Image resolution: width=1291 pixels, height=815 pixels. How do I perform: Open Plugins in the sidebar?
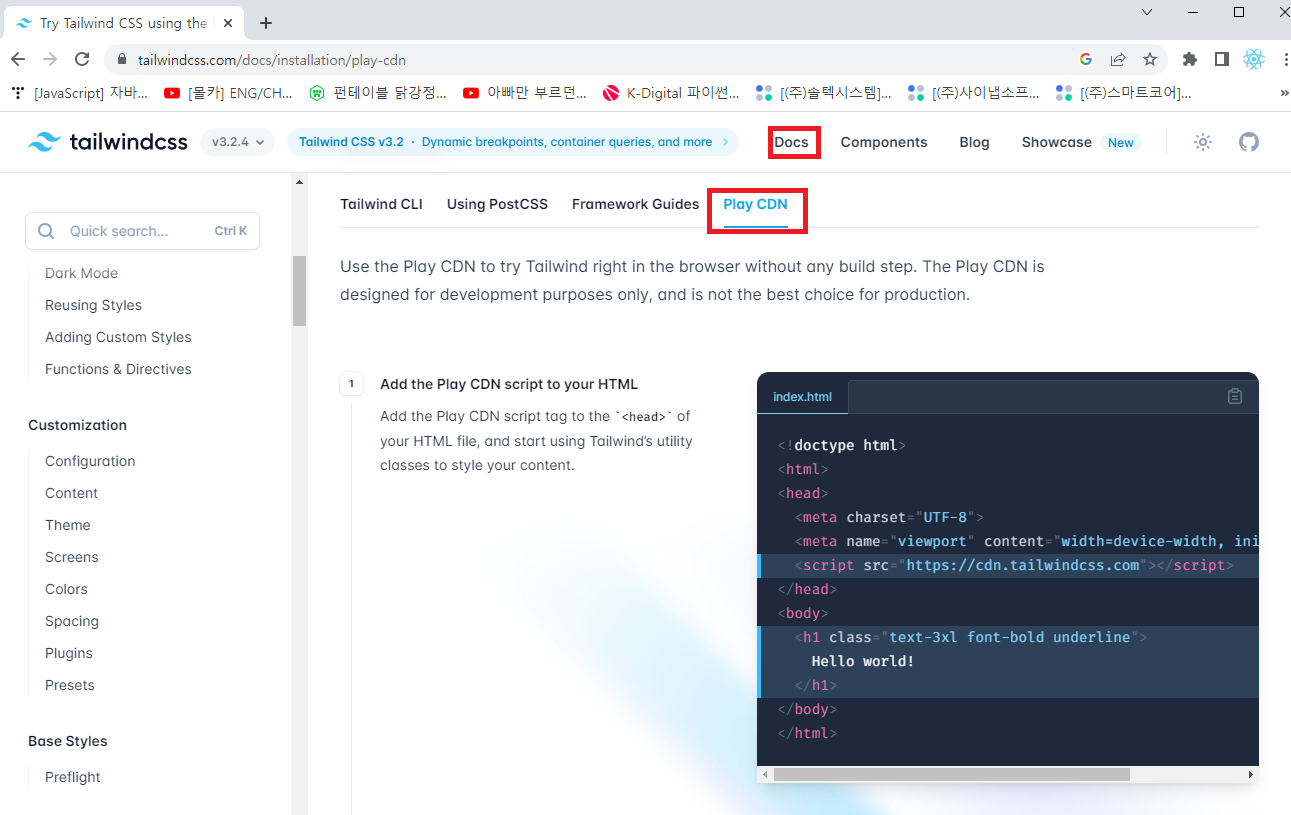tap(69, 653)
